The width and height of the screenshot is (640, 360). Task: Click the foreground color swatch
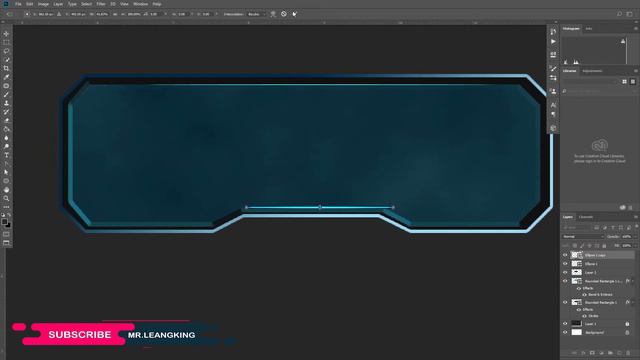click(4, 222)
